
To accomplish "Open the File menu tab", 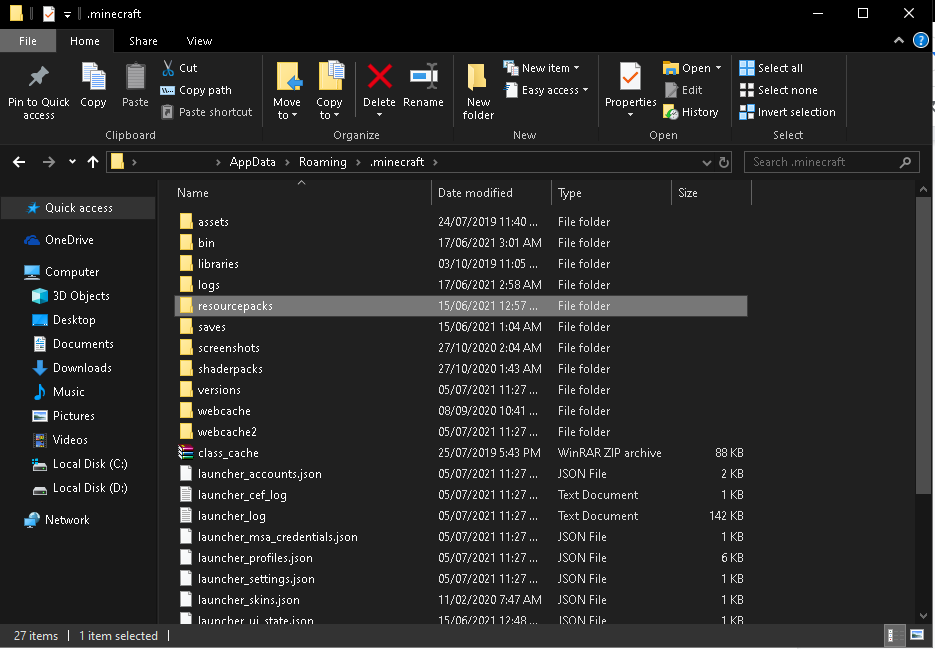I will click(x=28, y=41).
